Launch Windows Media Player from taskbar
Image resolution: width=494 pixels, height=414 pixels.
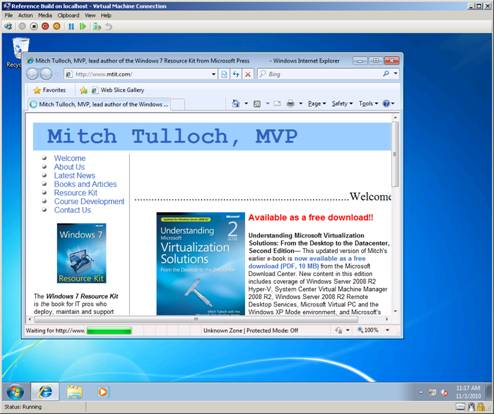click(x=103, y=392)
